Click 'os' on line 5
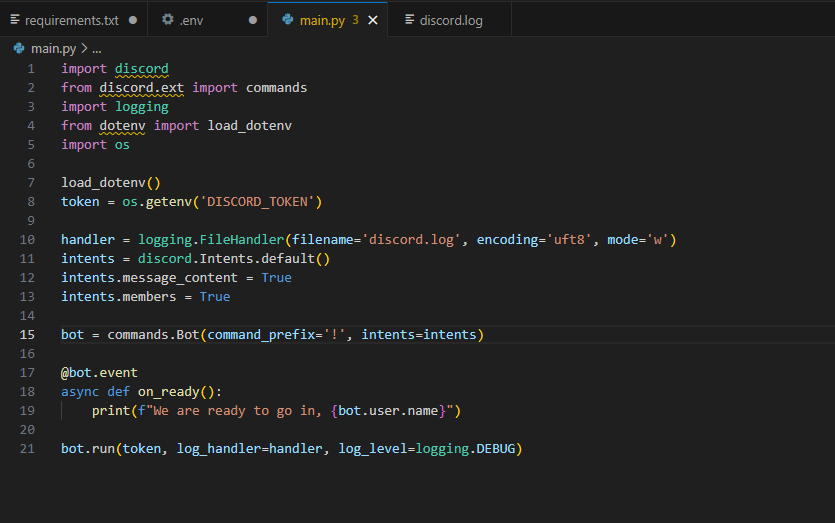 point(122,145)
